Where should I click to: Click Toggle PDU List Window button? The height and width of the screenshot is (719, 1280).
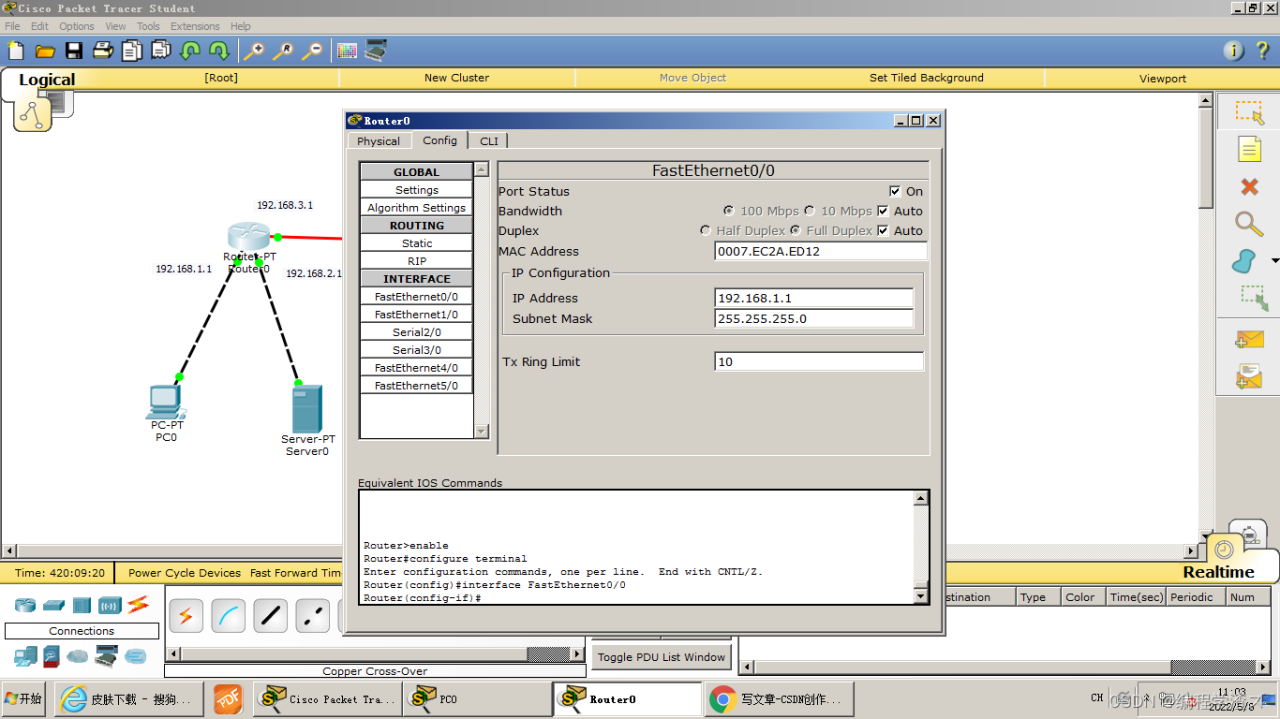click(662, 657)
